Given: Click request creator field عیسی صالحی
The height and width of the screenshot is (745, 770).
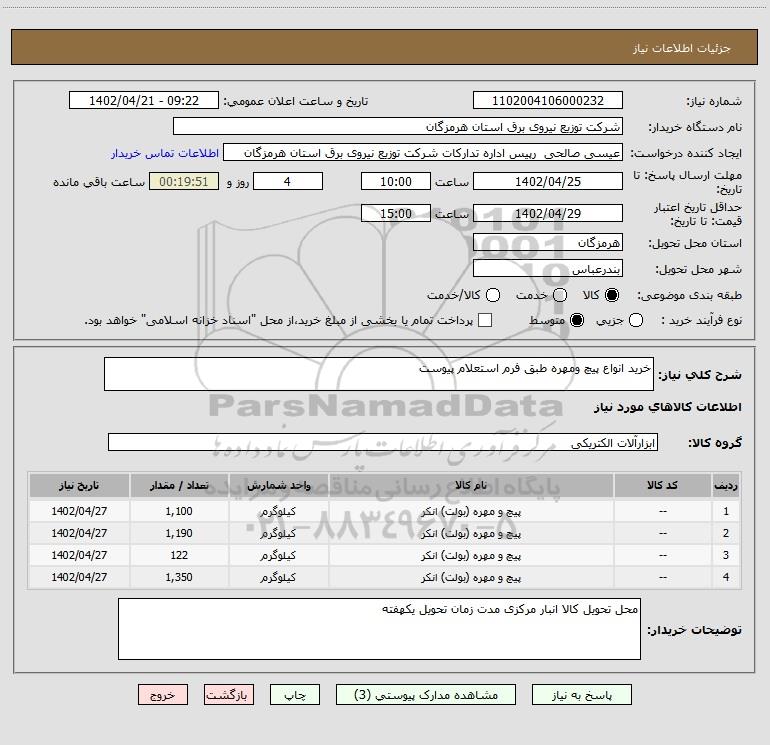Looking at the screenshot, I should (x=423, y=153).
